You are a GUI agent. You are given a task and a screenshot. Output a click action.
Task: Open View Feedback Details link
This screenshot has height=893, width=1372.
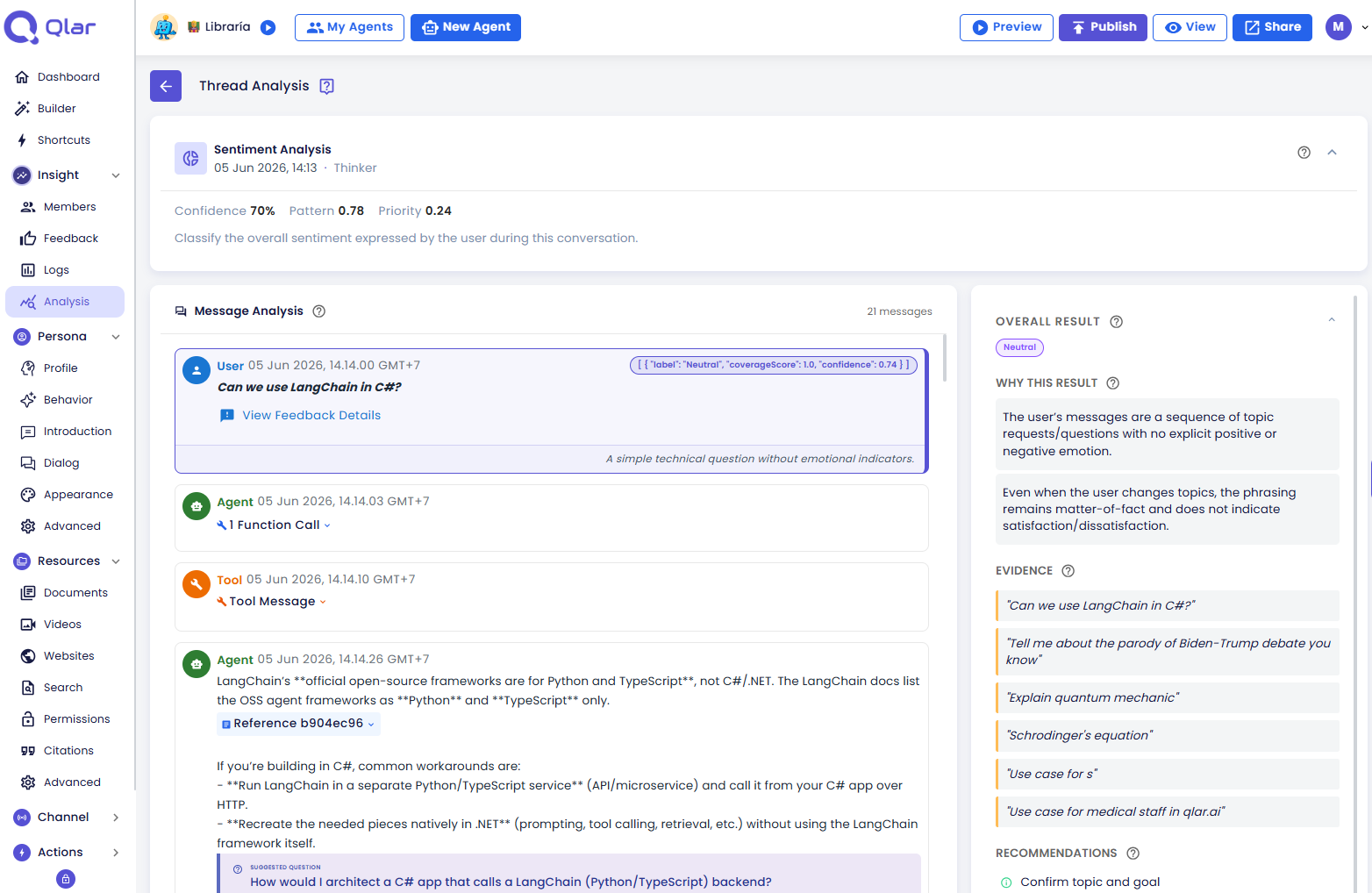300,416
